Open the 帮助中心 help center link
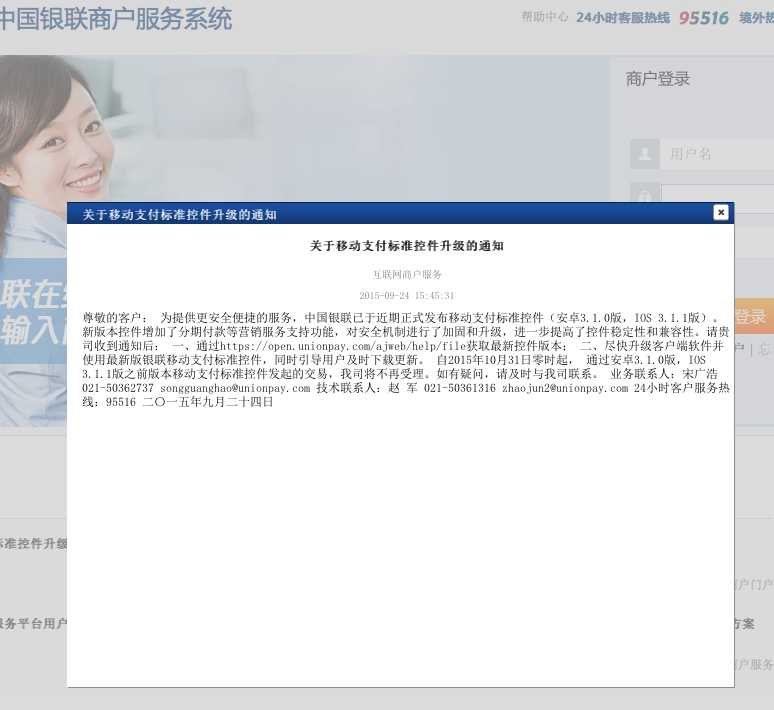Viewport: 774px width, 710px height. coord(544,17)
